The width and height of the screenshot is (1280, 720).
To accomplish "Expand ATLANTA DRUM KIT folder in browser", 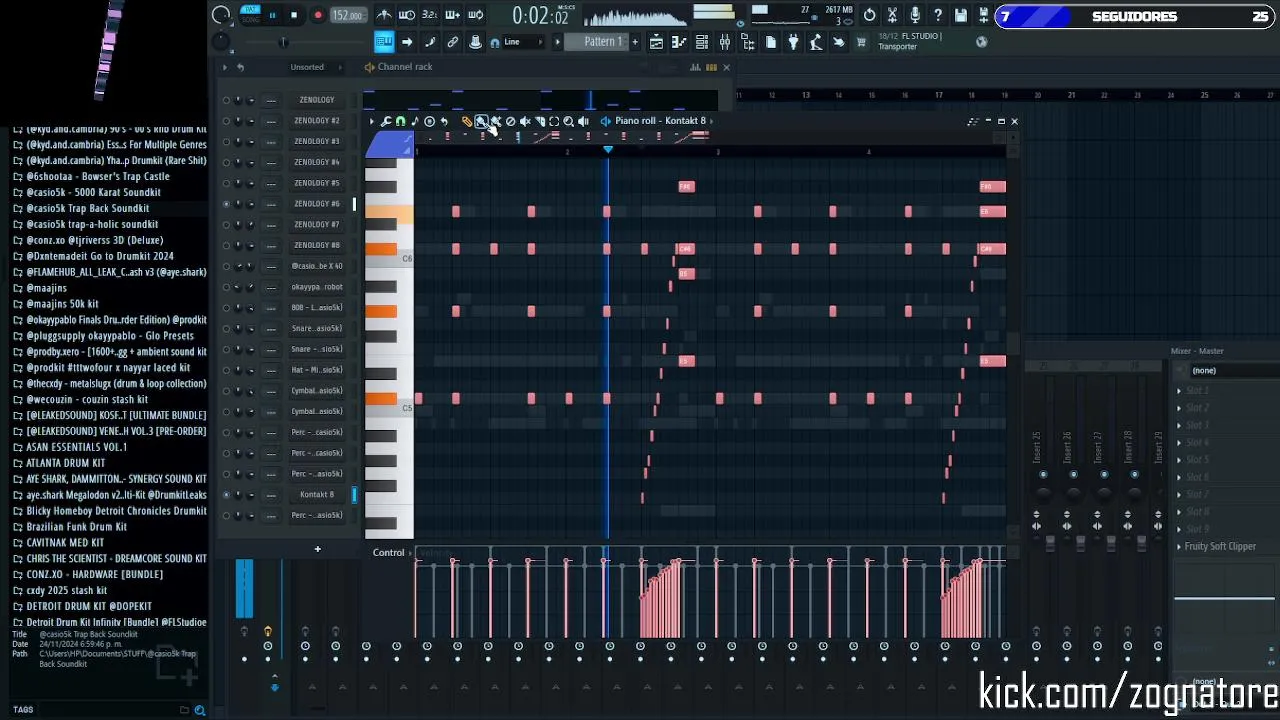I will click(65, 463).
